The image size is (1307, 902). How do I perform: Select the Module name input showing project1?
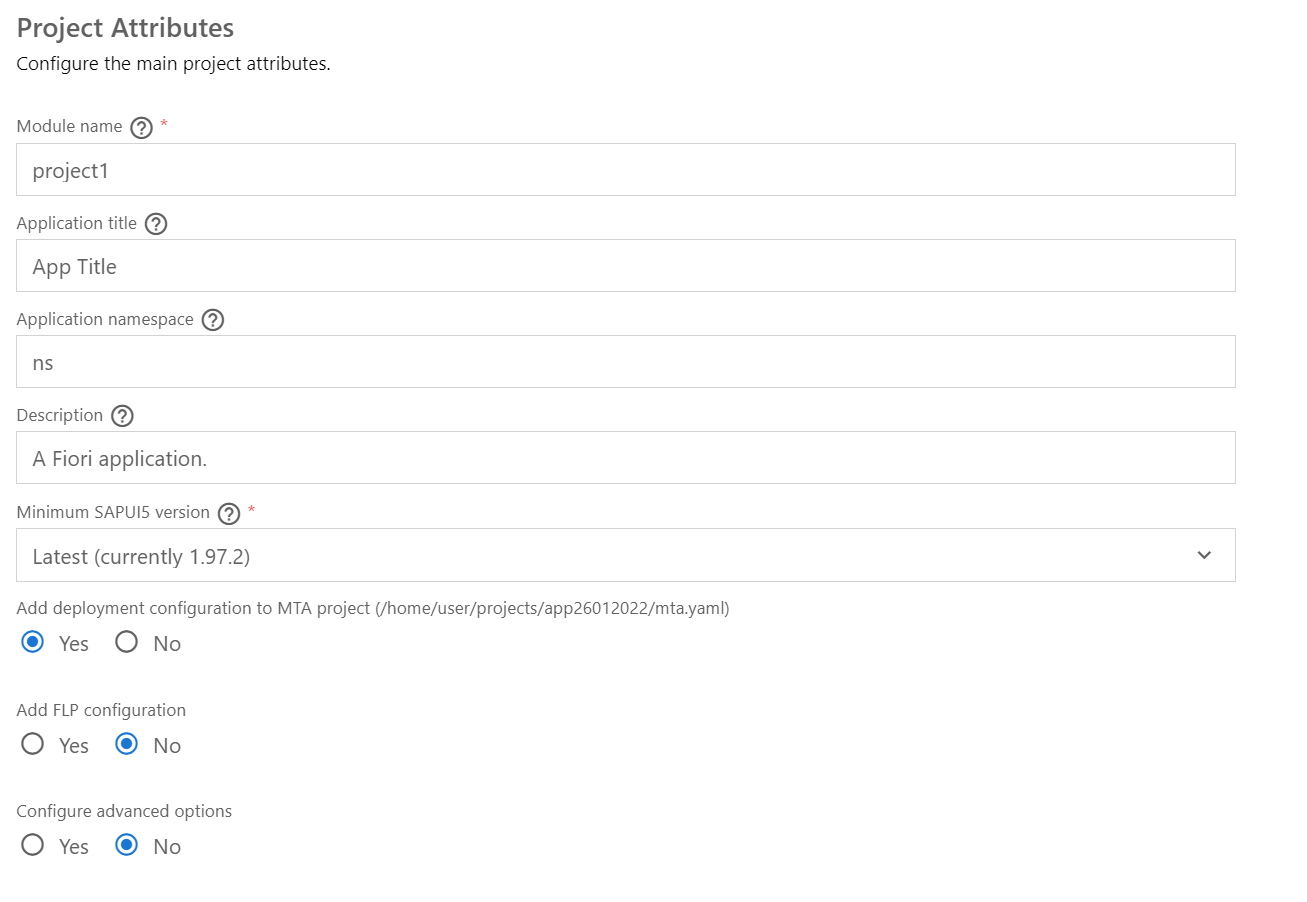626,169
